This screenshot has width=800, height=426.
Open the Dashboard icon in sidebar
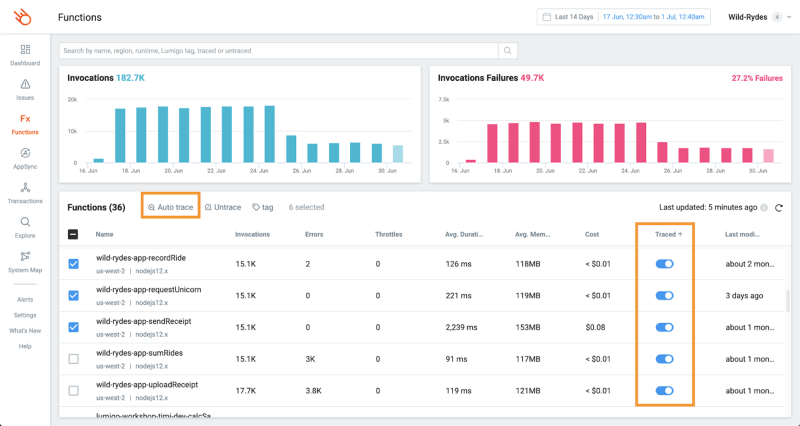click(25, 49)
